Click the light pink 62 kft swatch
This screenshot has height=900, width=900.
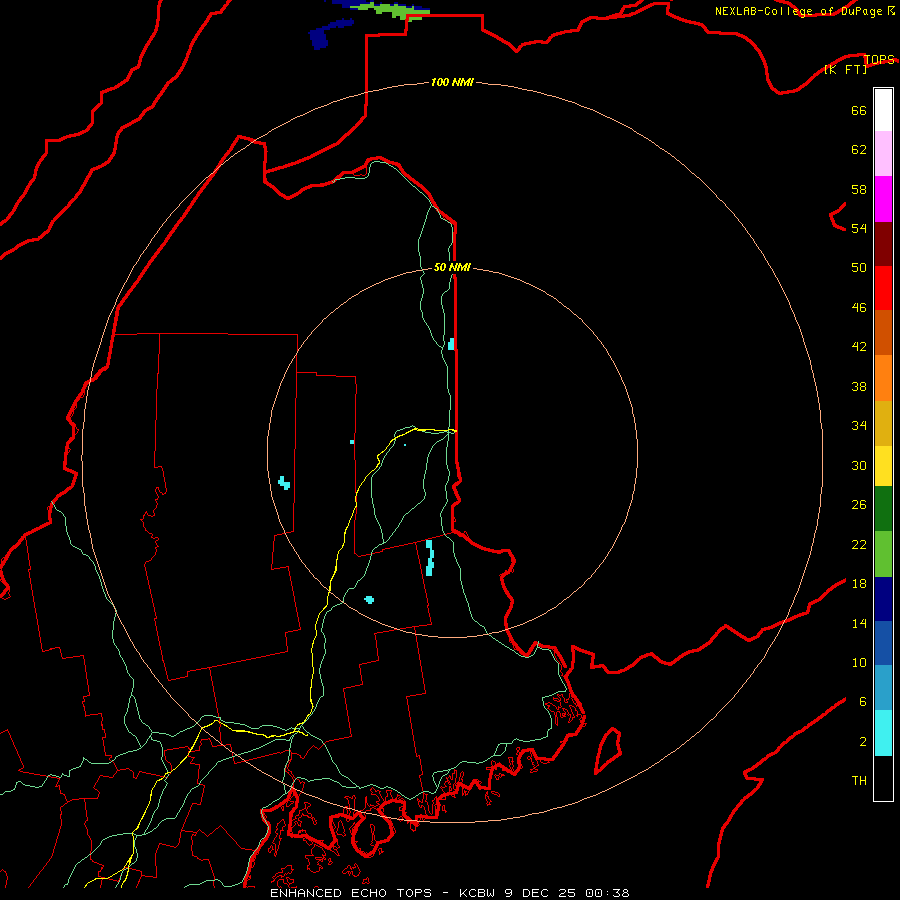pos(883,153)
